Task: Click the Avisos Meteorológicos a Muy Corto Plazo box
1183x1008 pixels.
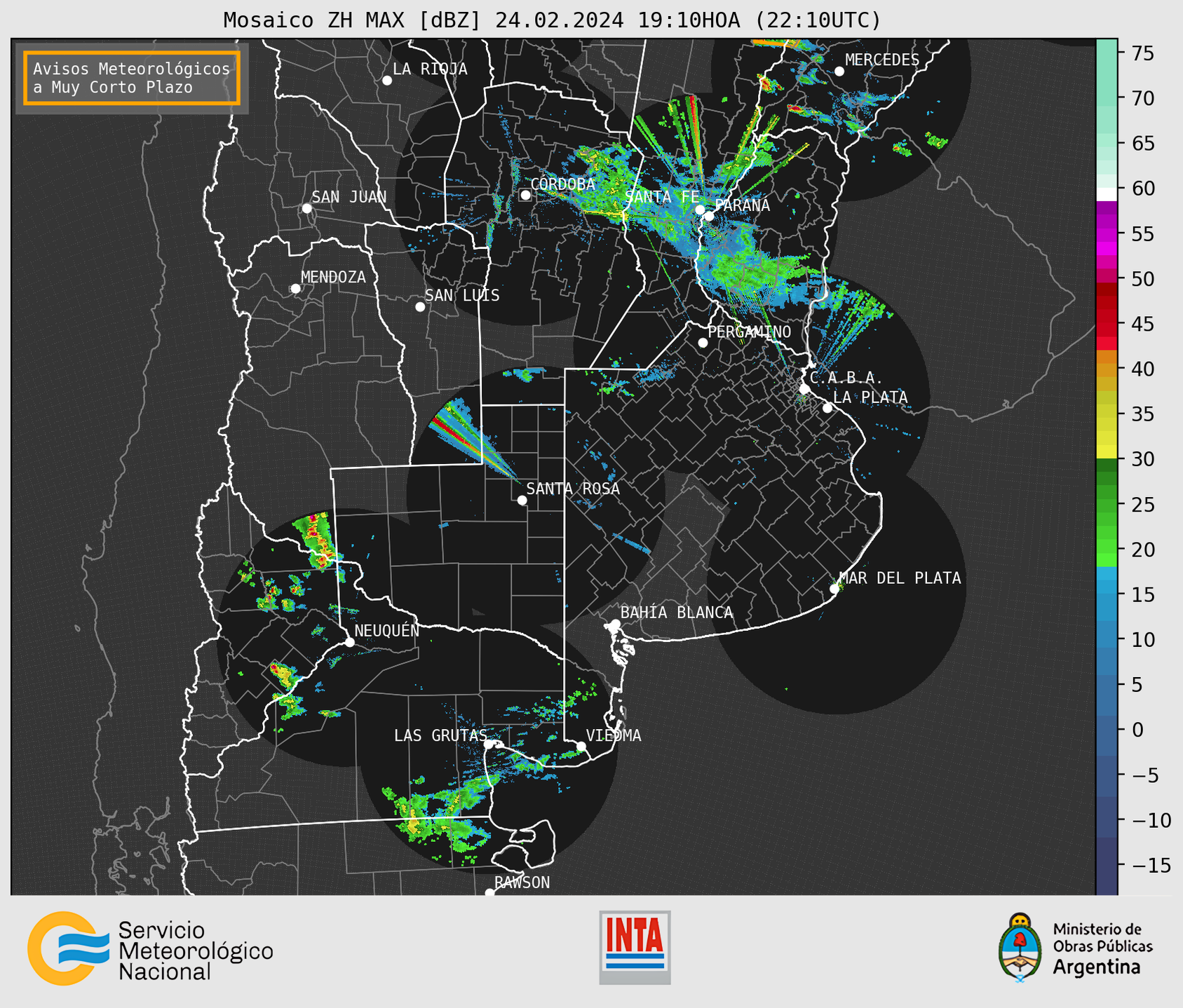Action: click(x=132, y=78)
